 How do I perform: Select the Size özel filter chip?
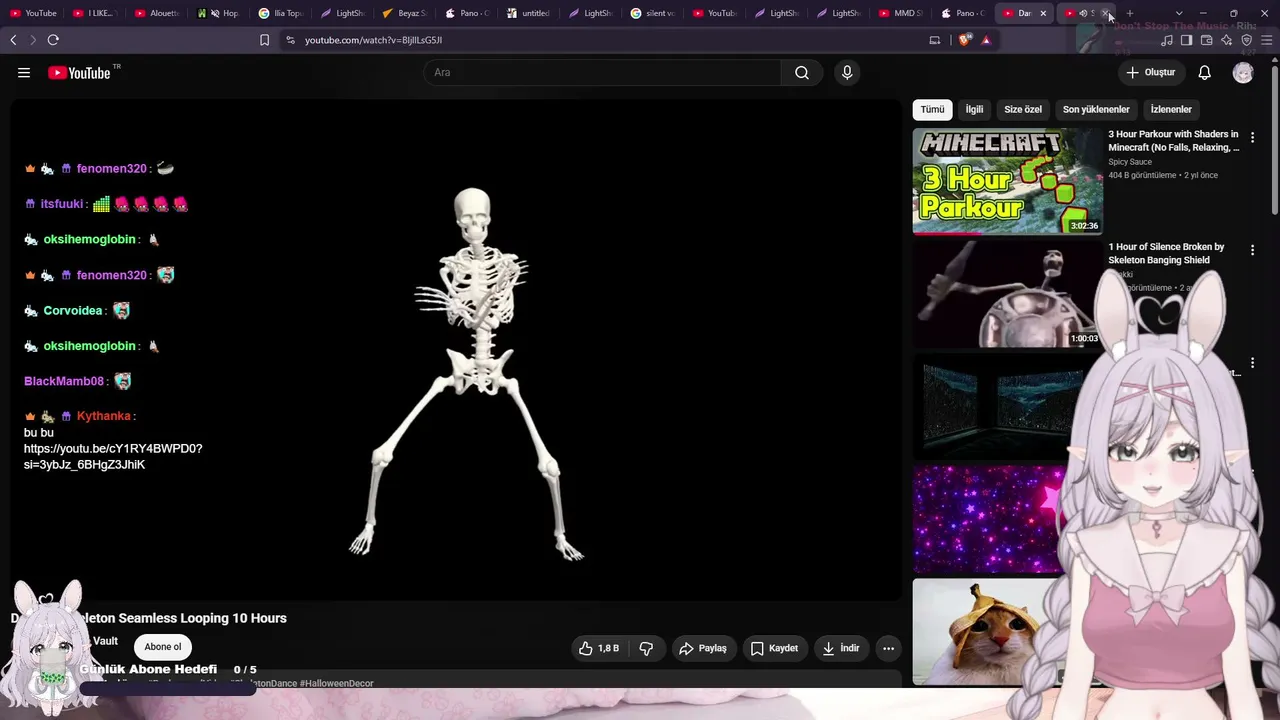[x=1023, y=109]
